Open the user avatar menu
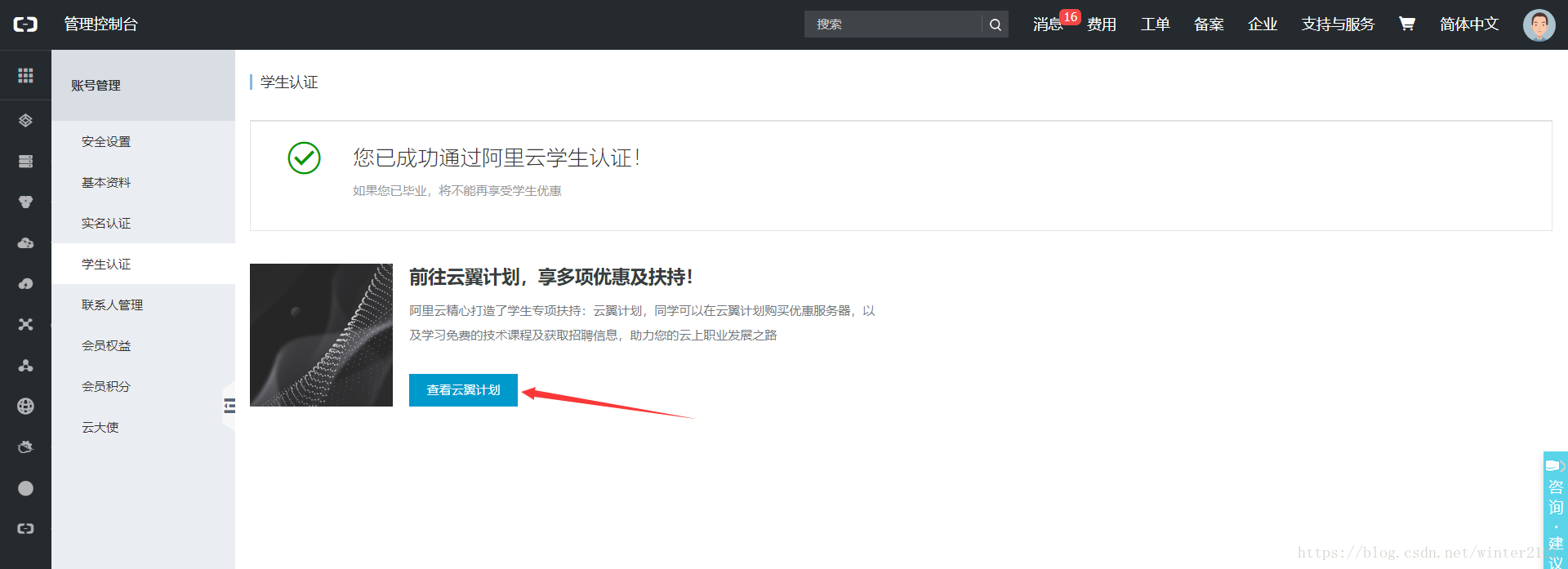Viewport: 1568px width, 569px height. [1539, 24]
